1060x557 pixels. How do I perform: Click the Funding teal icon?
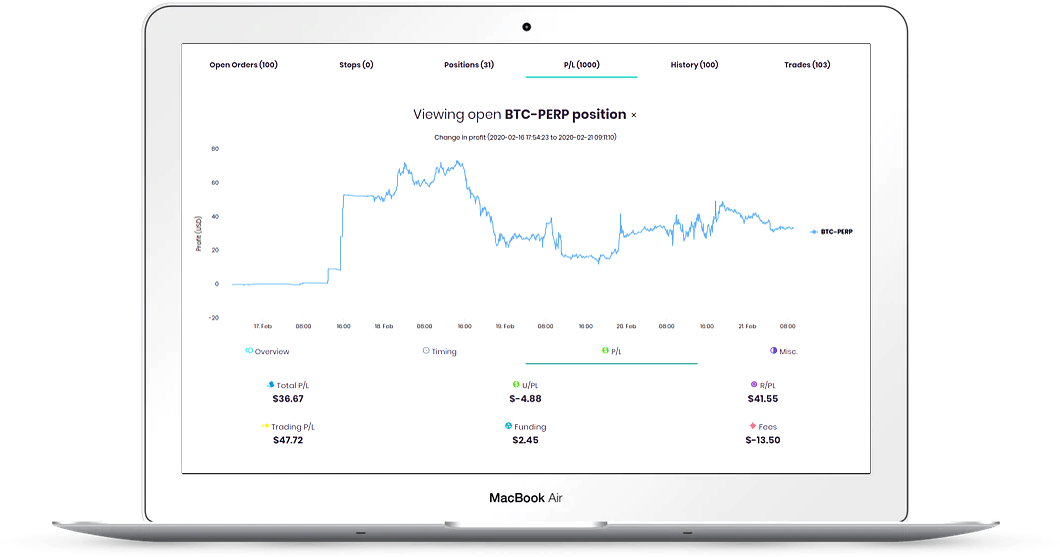(509, 426)
